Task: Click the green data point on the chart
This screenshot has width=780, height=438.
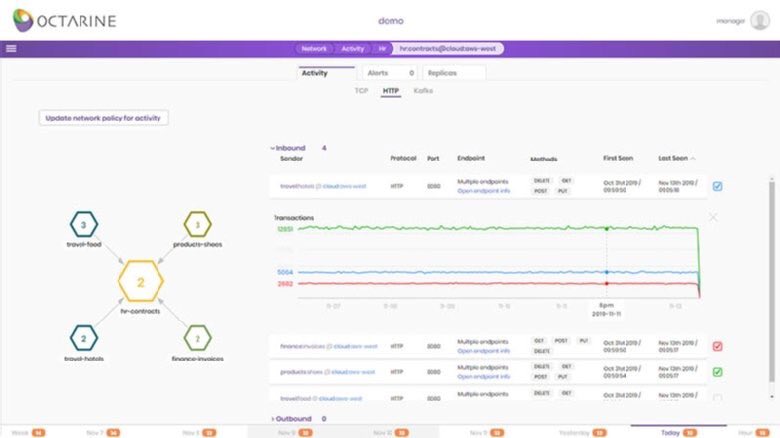Action: 606,229
